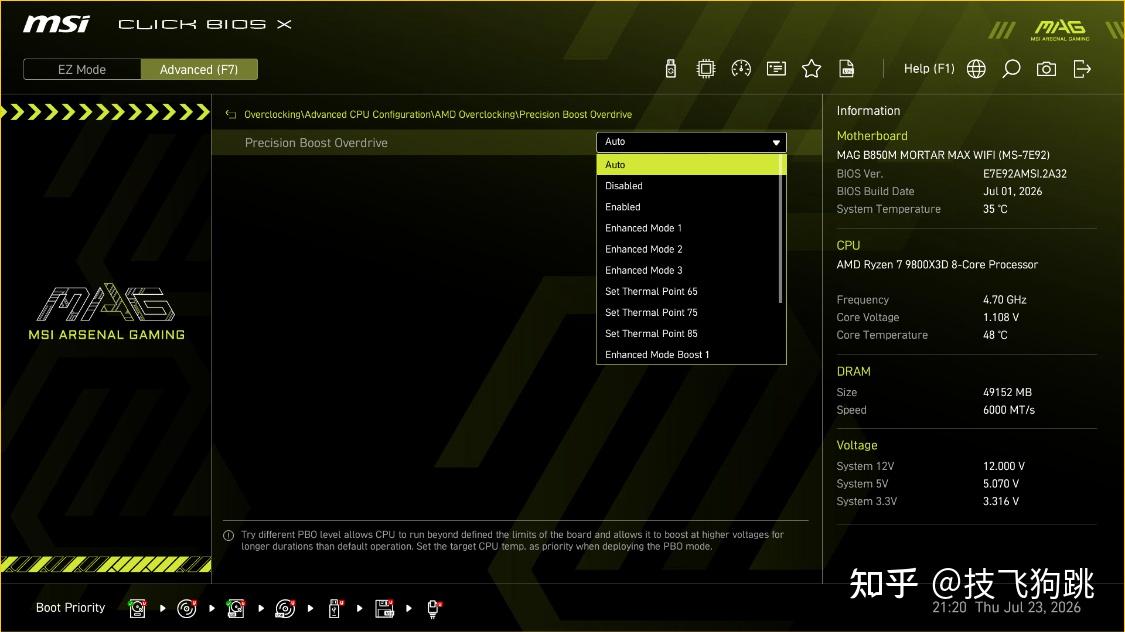The width and height of the screenshot is (1125, 632).
Task: Select the network boot device icon
Action: pos(433,608)
